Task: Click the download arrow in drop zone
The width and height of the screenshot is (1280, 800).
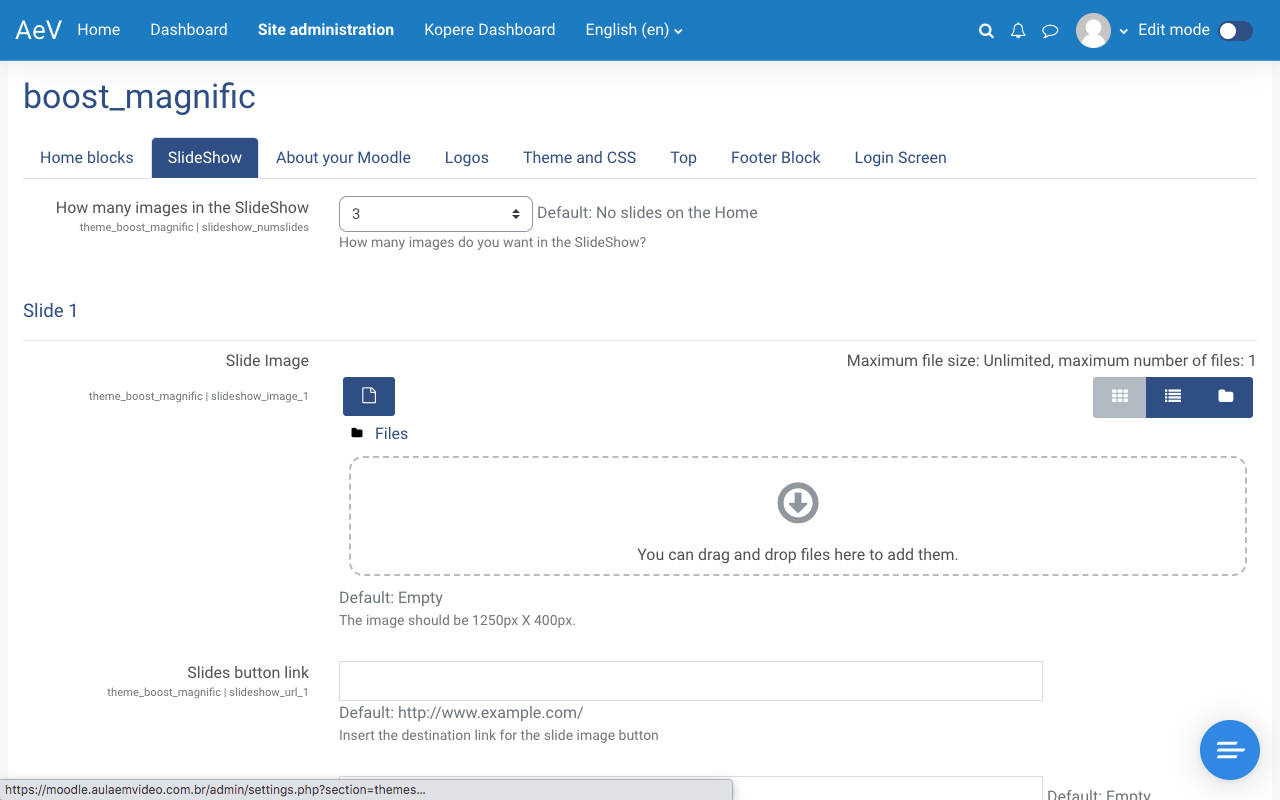Action: [798, 503]
